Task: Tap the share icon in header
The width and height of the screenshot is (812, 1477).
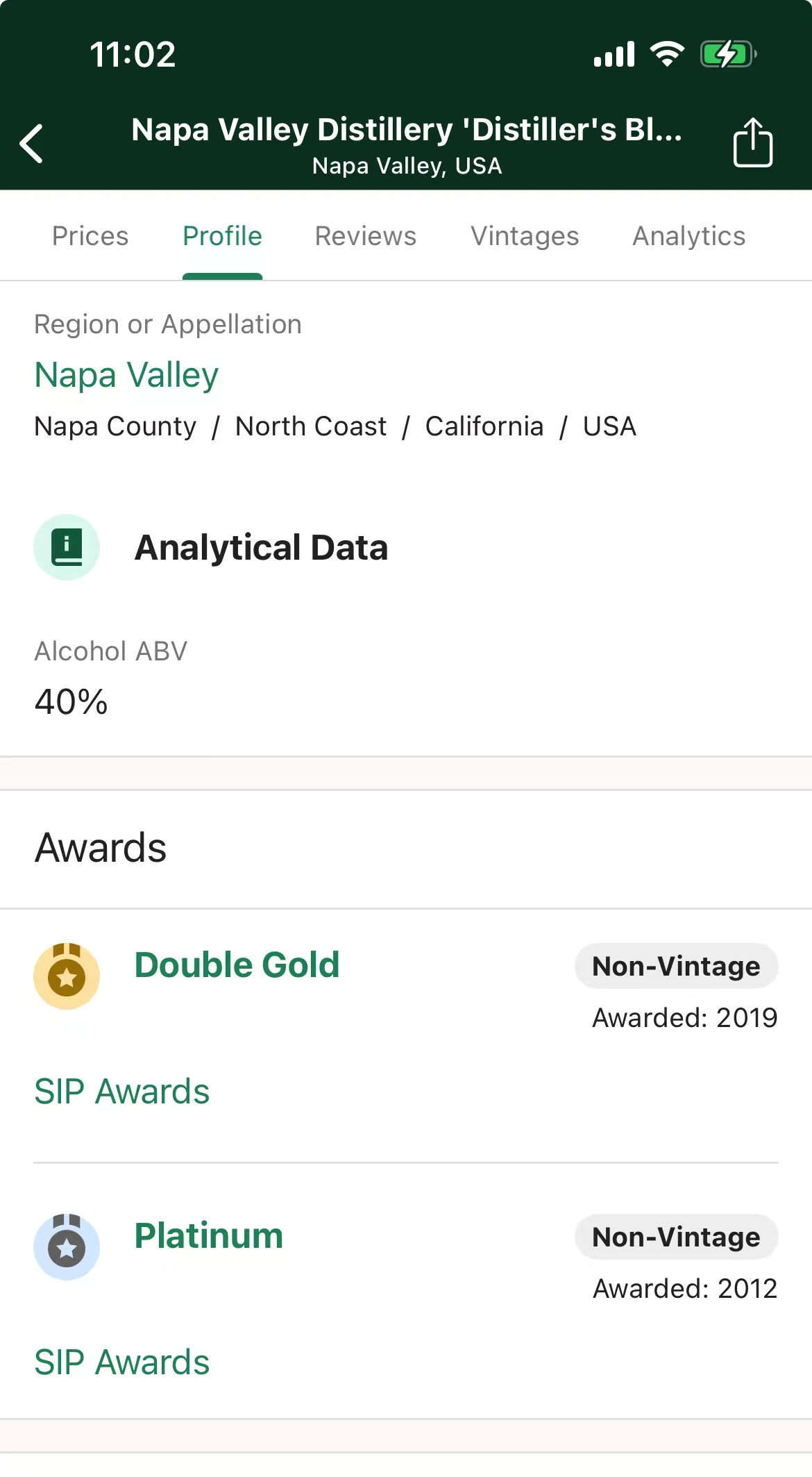Action: [752, 142]
